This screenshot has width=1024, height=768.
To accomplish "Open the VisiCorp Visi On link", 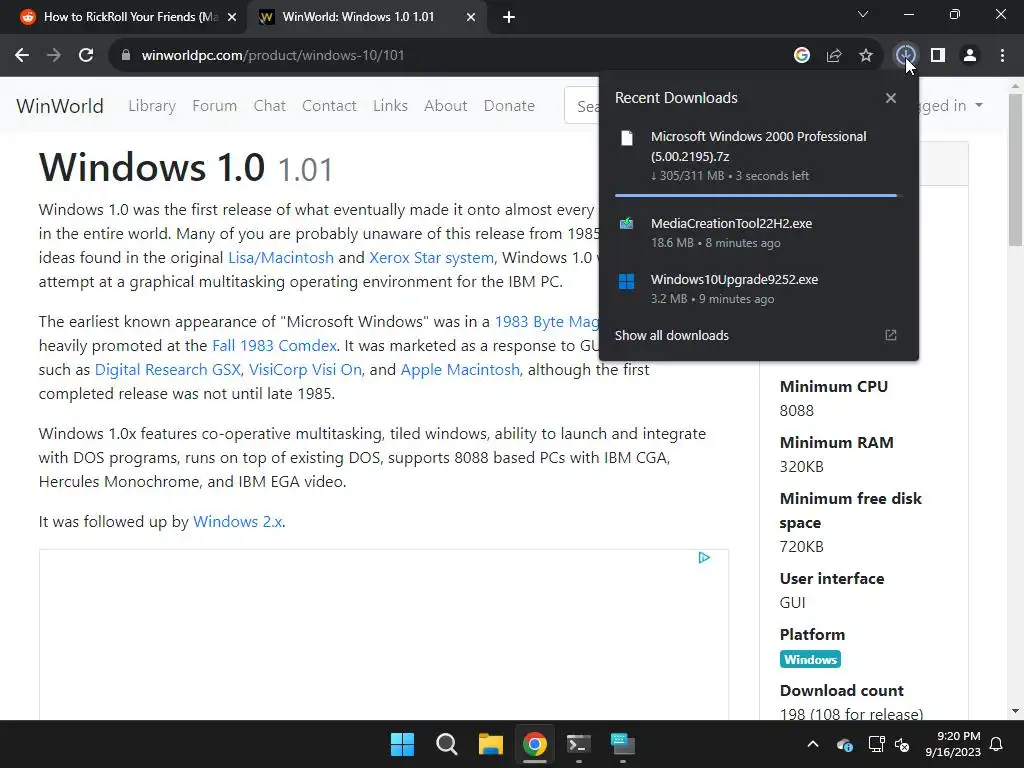I will point(305,370).
